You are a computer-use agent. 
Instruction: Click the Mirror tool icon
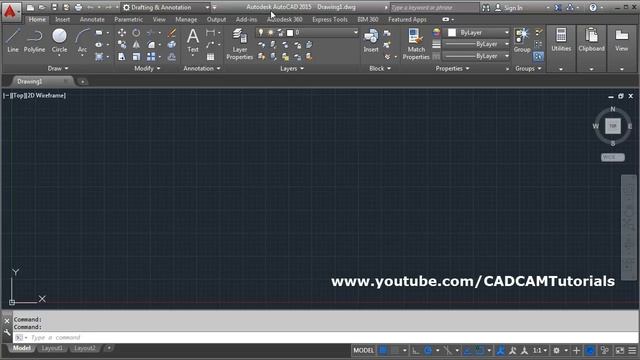(136, 44)
